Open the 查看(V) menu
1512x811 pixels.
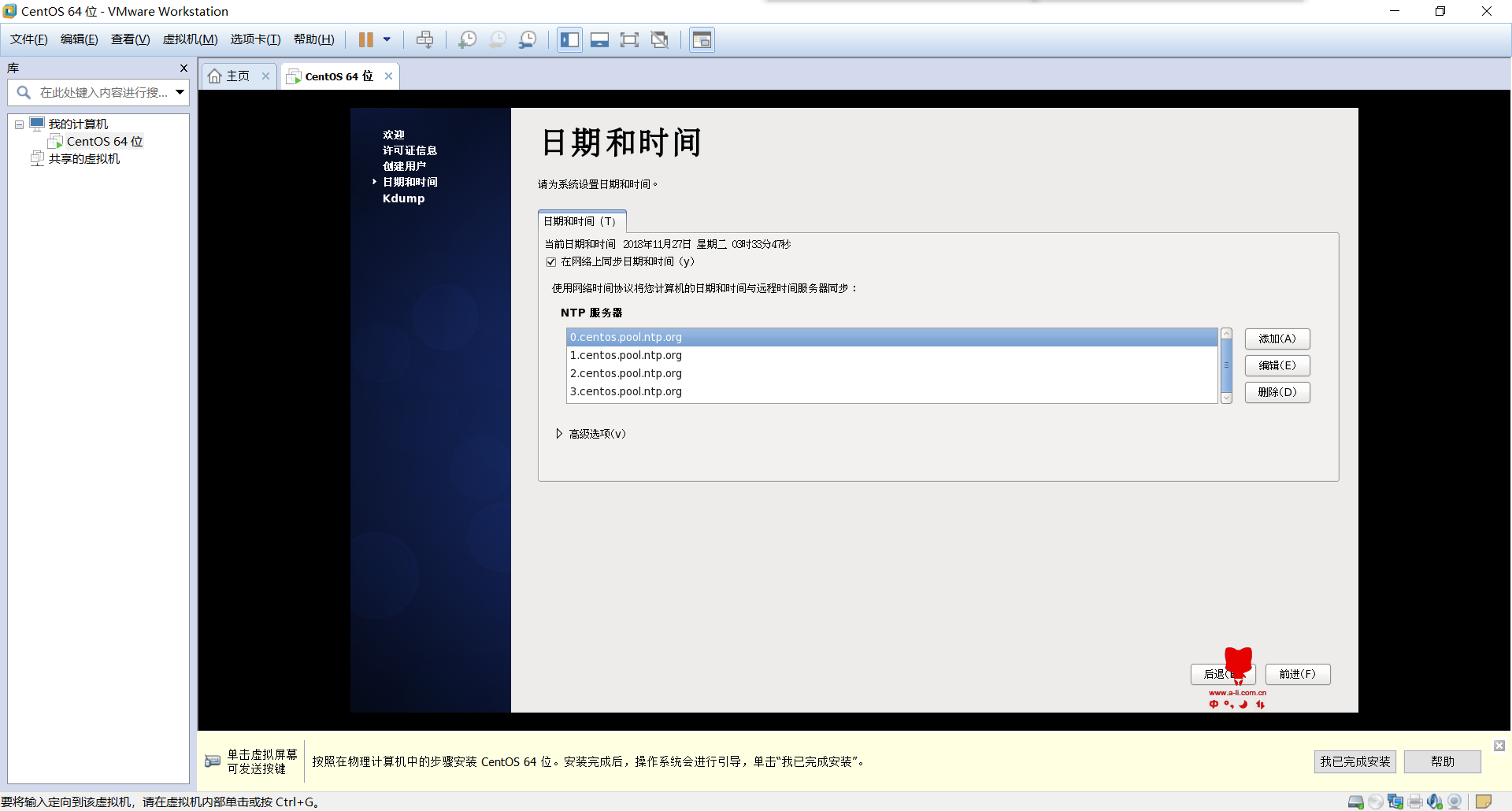130,39
